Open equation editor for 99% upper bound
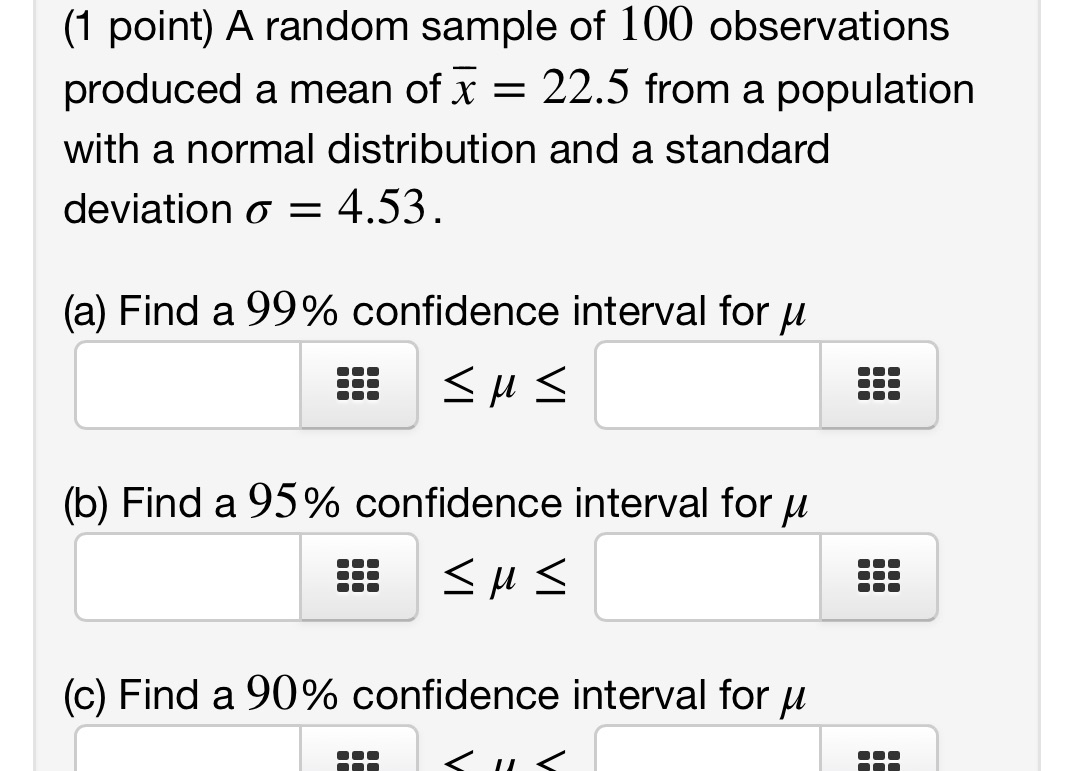Image resolution: width=1074 pixels, height=771 pixels. pos(878,384)
